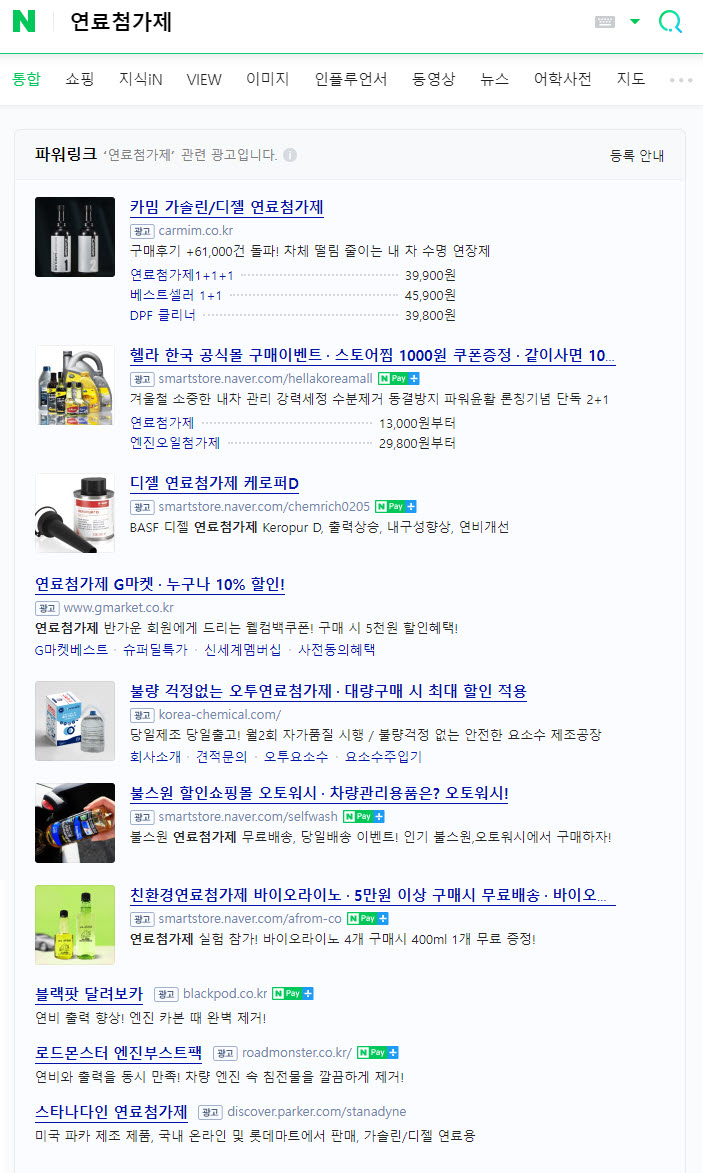The width and height of the screenshot is (703, 1173).
Task: Show more tabs via three dots
Action: click(681, 80)
